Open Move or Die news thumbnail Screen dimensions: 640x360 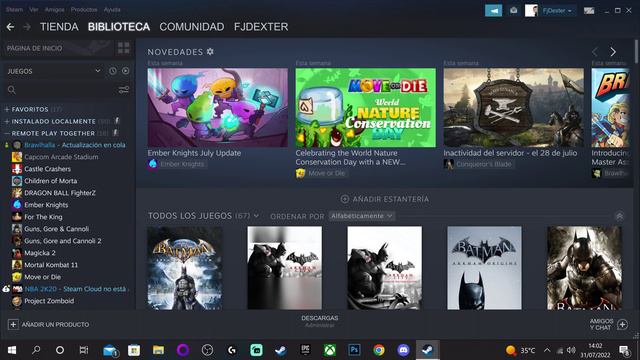(365, 108)
